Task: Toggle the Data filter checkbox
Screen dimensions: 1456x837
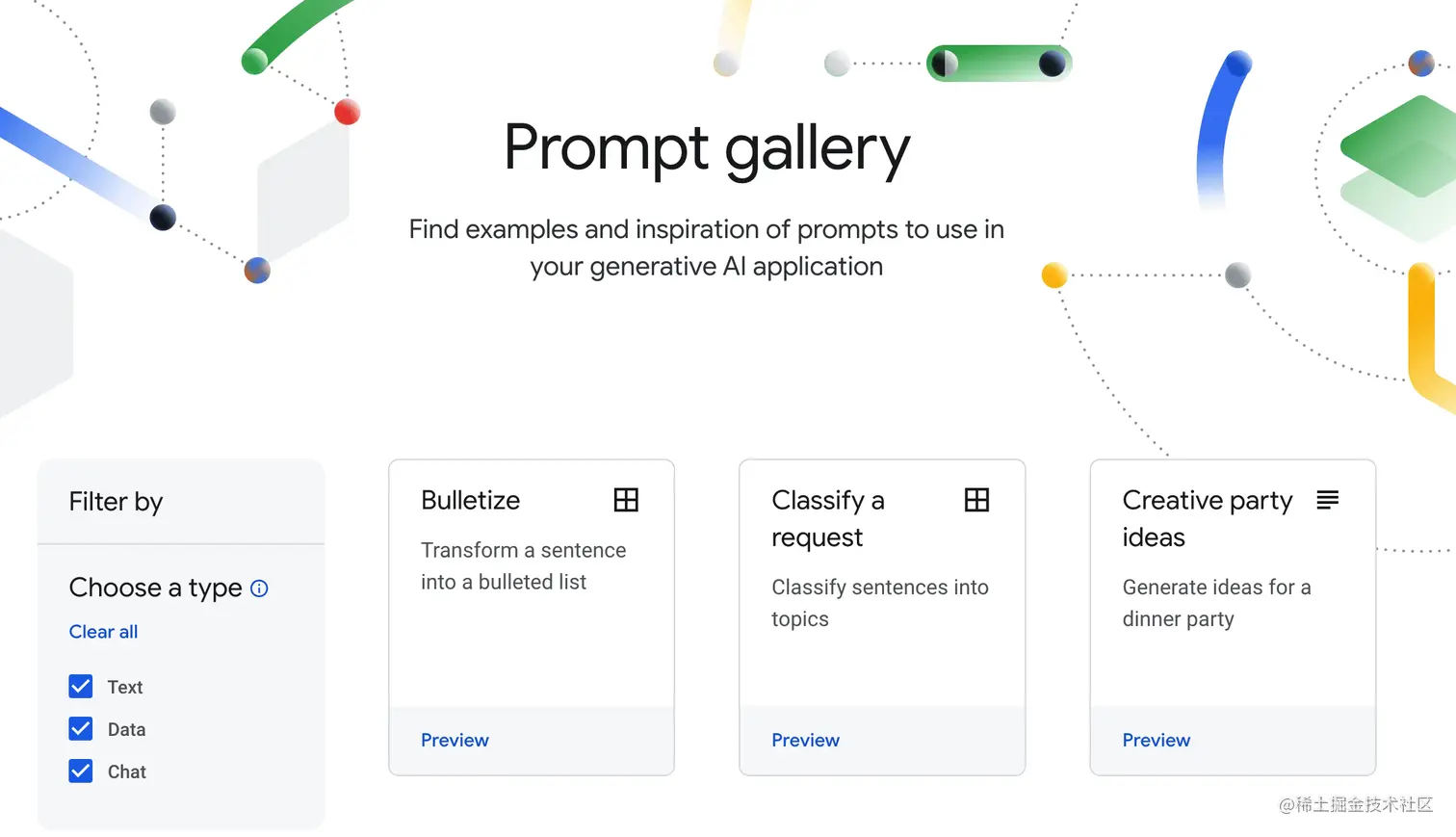Action: (81, 729)
